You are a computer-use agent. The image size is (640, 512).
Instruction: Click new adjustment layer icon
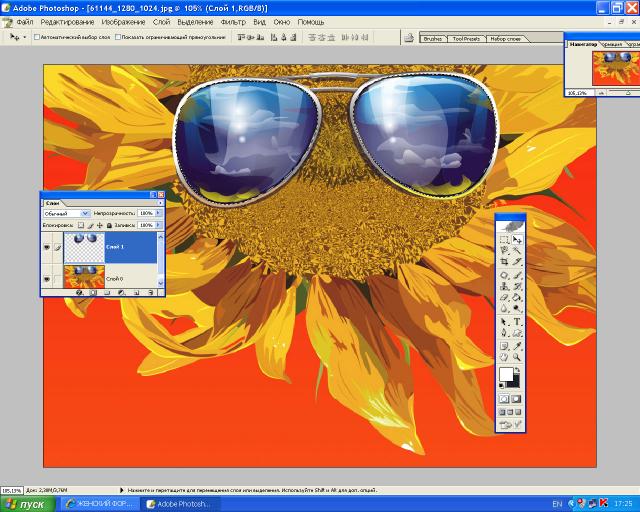pos(121,292)
